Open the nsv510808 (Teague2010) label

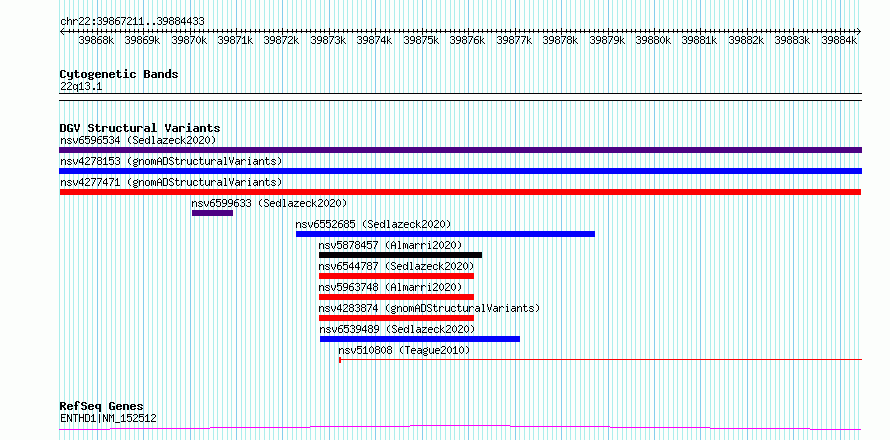pyautogui.click(x=404, y=351)
